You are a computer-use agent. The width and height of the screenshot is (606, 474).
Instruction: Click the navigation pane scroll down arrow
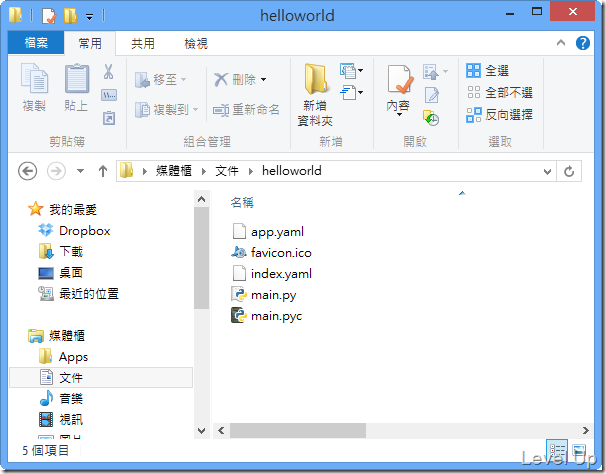pyautogui.click(x=201, y=430)
